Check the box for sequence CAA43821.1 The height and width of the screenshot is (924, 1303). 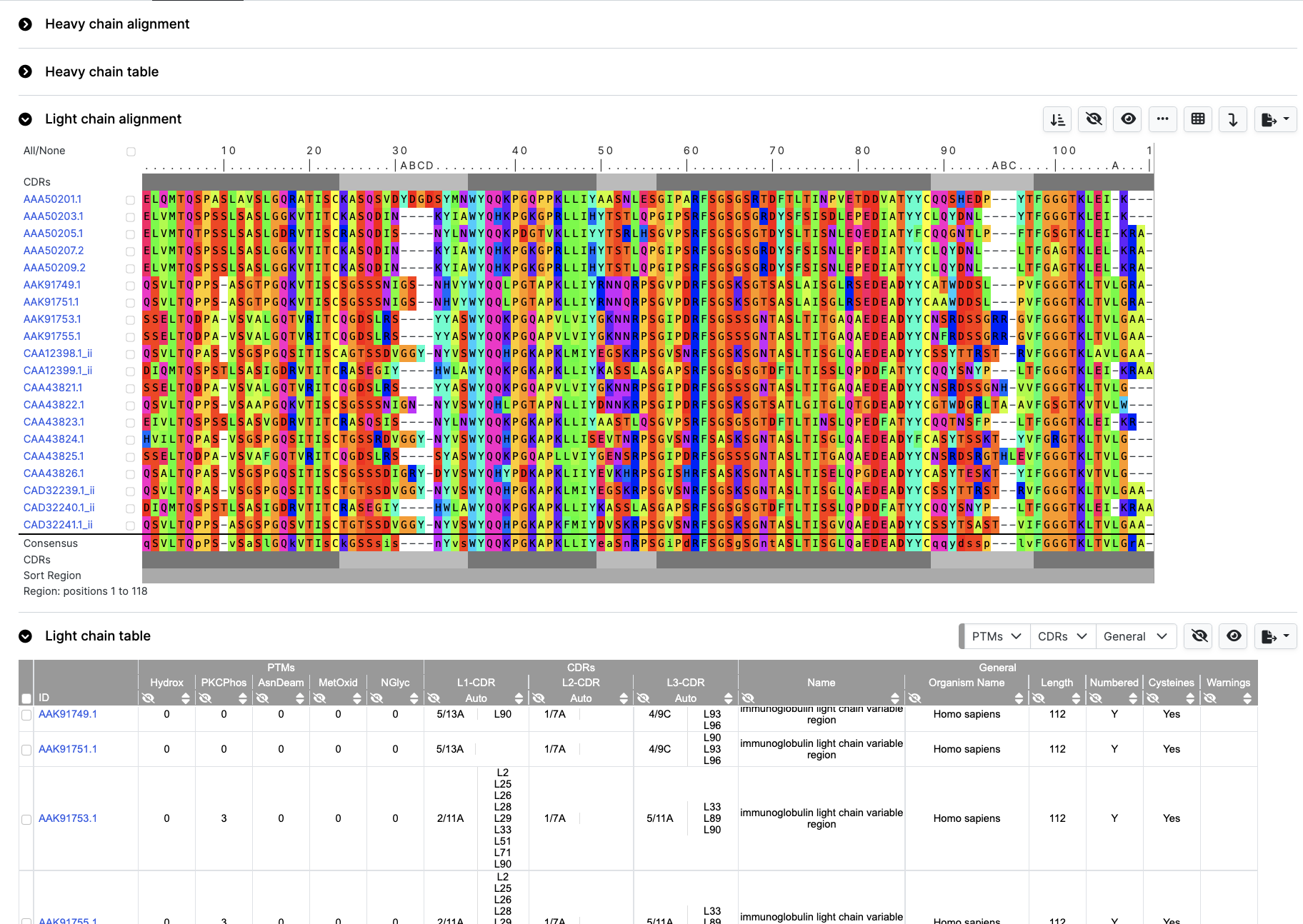point(130,388)
